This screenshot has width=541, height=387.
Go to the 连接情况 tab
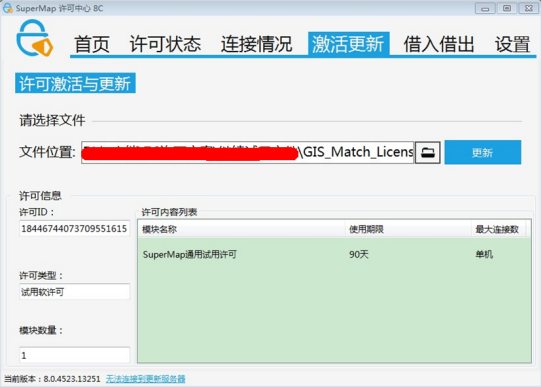click(256, 44)
